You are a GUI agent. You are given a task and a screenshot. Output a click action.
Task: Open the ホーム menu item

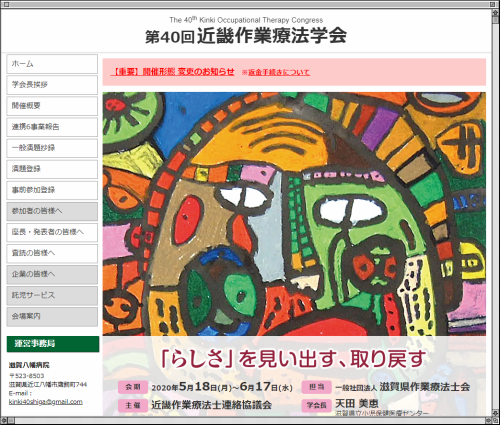point(52,64)
